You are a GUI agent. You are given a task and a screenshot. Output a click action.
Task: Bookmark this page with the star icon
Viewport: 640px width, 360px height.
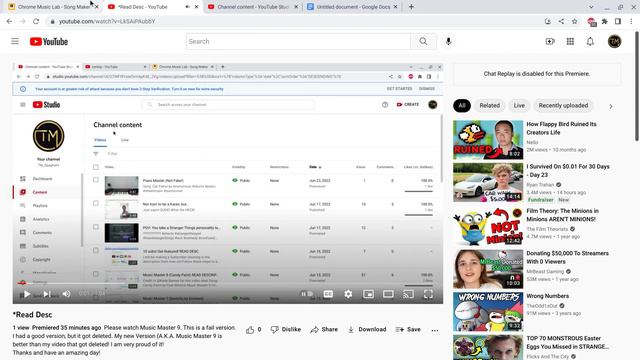[574, 21]
